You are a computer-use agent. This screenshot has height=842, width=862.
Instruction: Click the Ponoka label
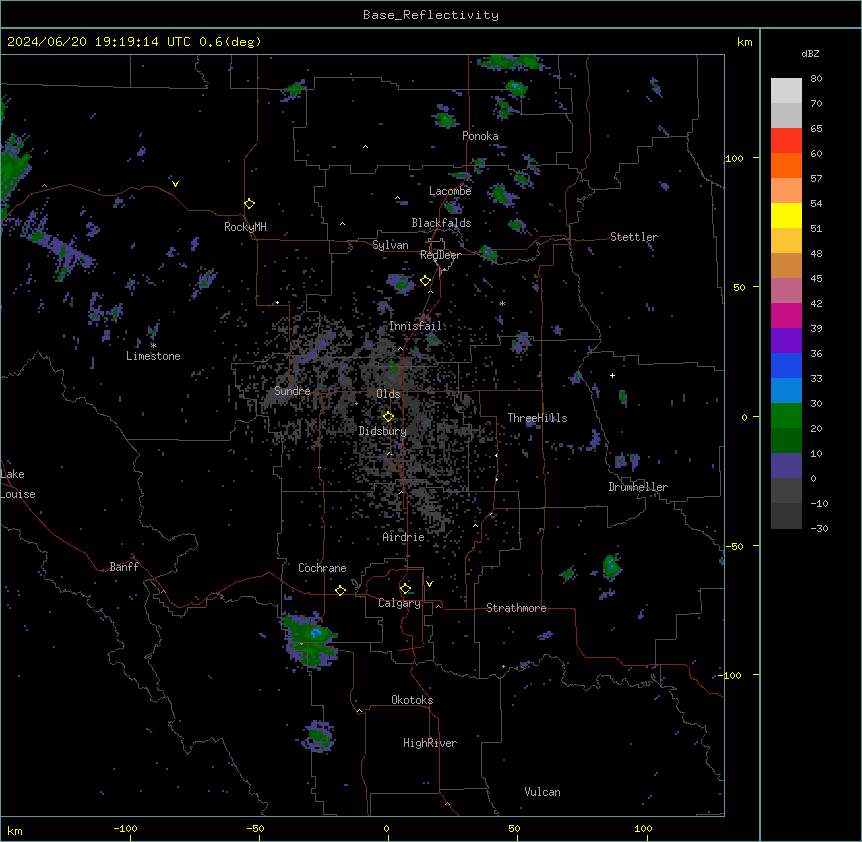coord(480,136)
